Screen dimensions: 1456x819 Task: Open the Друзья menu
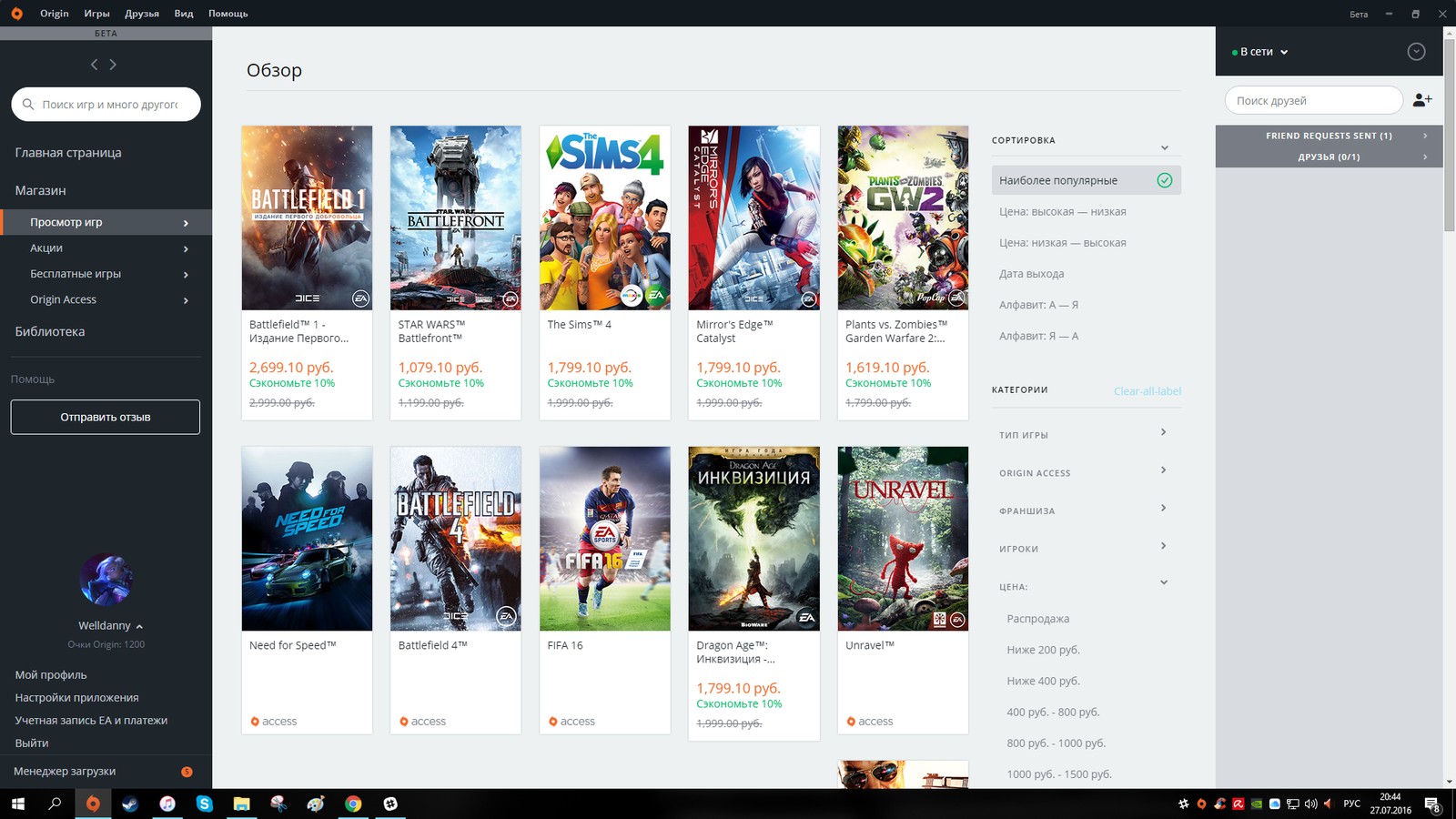142,14
